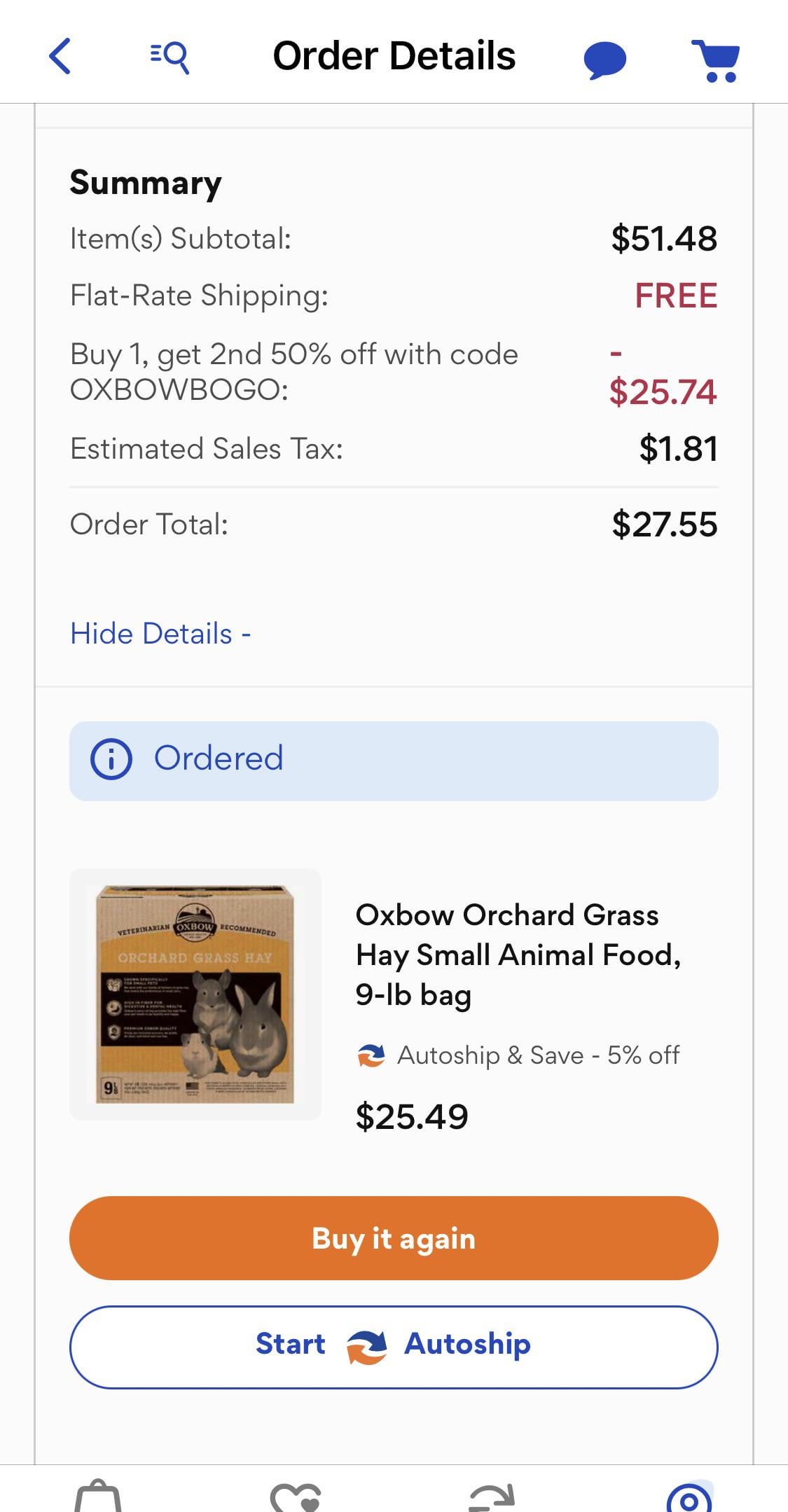Tap the Order Total amount $27.55
Viewport: 788px width, 1512px height.
pyautogui.click(x=664, y=525)
